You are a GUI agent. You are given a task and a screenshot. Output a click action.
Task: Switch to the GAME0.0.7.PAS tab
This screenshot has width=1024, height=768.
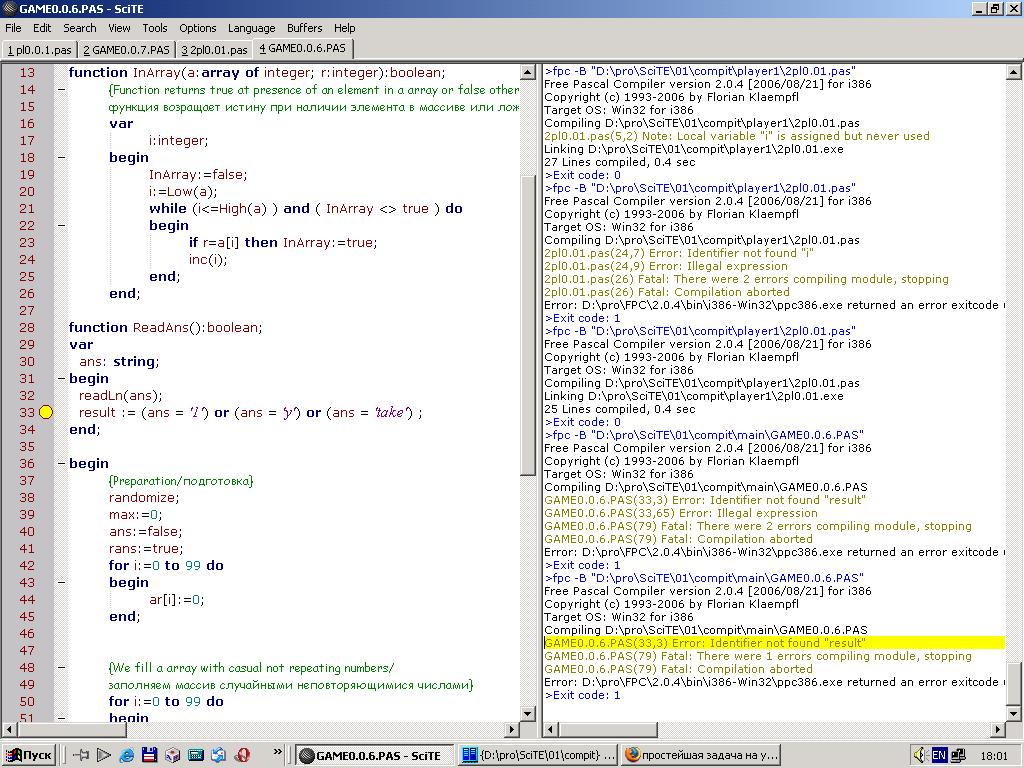pyautogui.click(x=126, y=49)
